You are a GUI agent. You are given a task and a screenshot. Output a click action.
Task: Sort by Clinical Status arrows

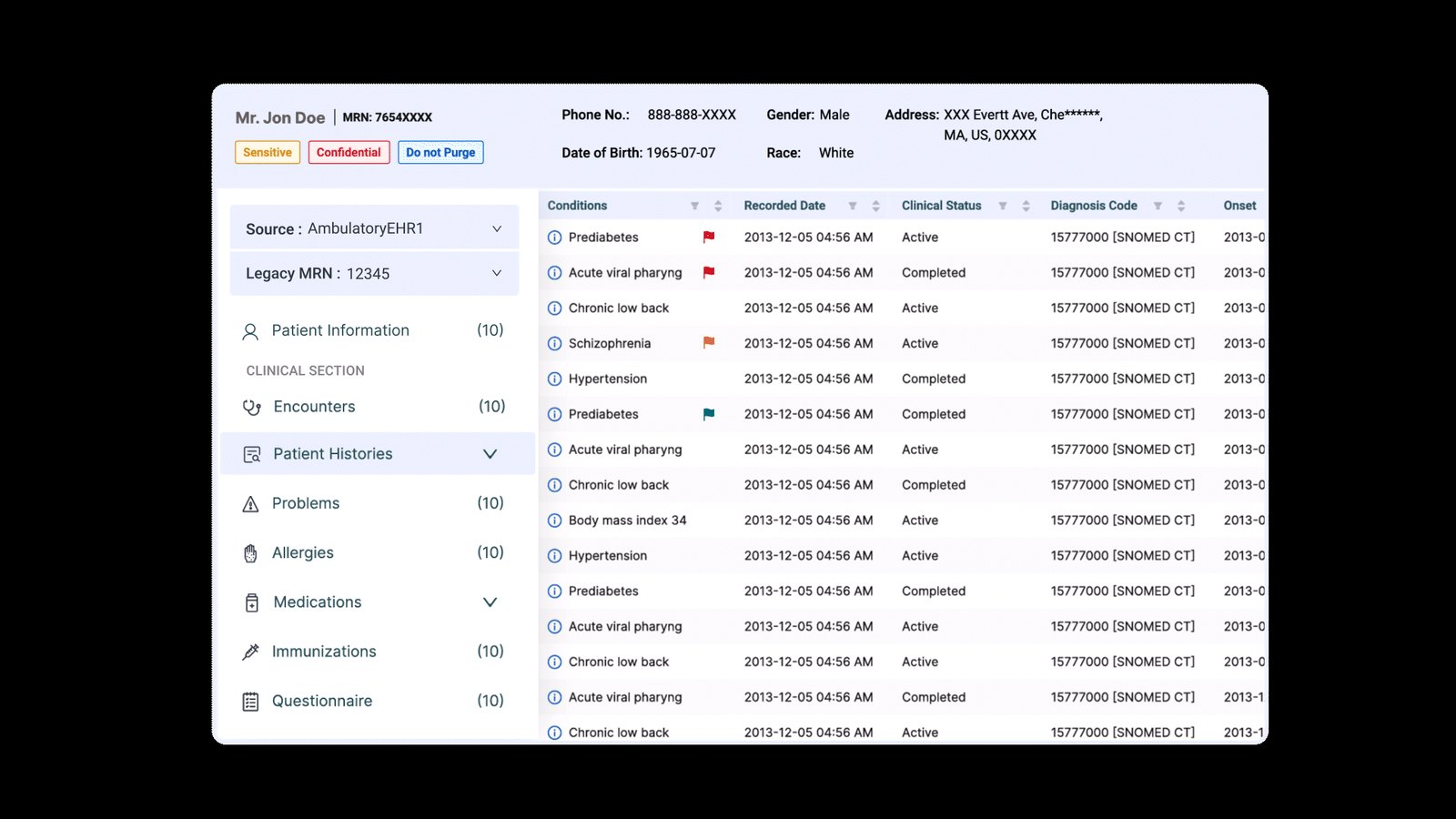(x=1026, y=206)
